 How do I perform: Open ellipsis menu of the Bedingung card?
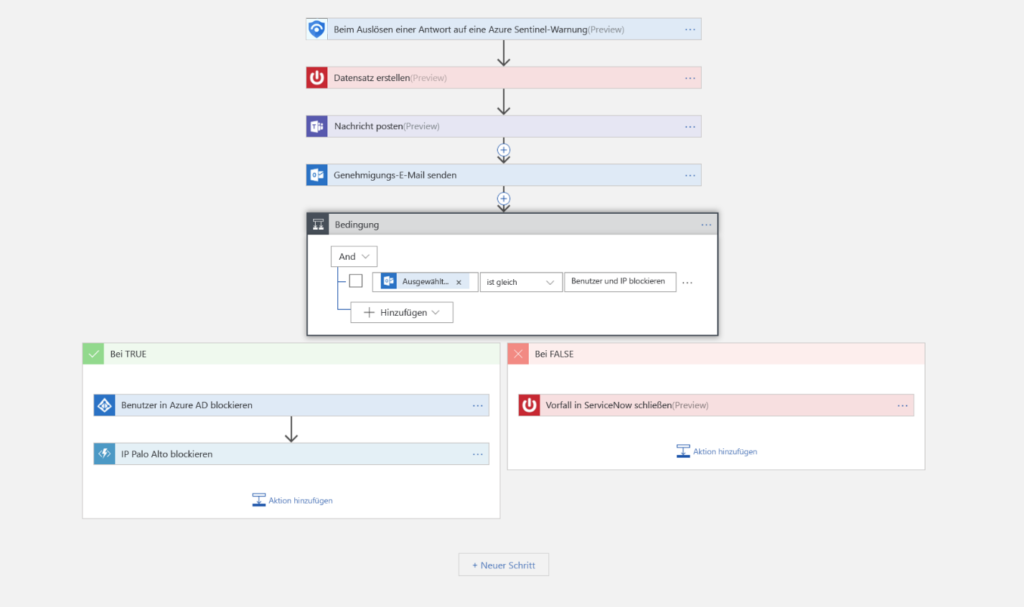[706, 224]
